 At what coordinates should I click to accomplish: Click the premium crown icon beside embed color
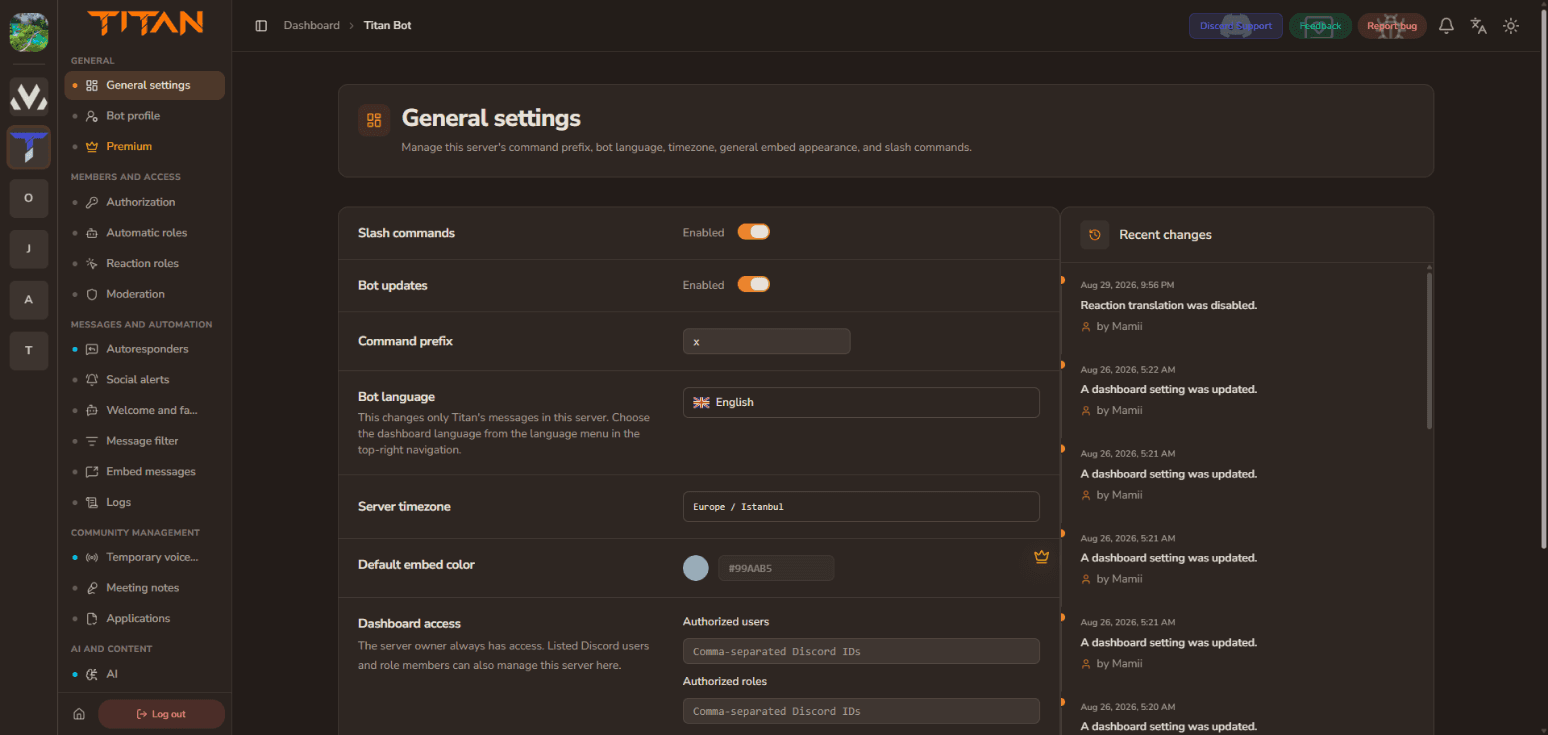(x=1041, y=557)
